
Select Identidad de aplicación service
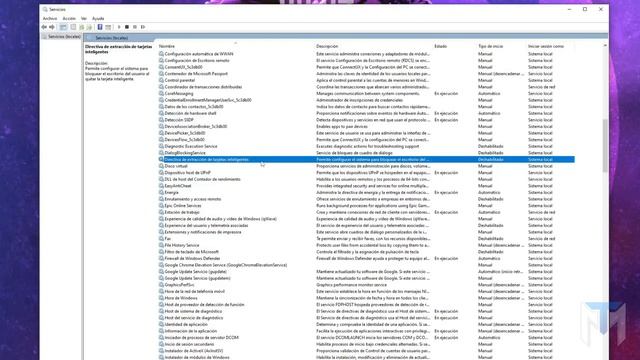[366, 324]
